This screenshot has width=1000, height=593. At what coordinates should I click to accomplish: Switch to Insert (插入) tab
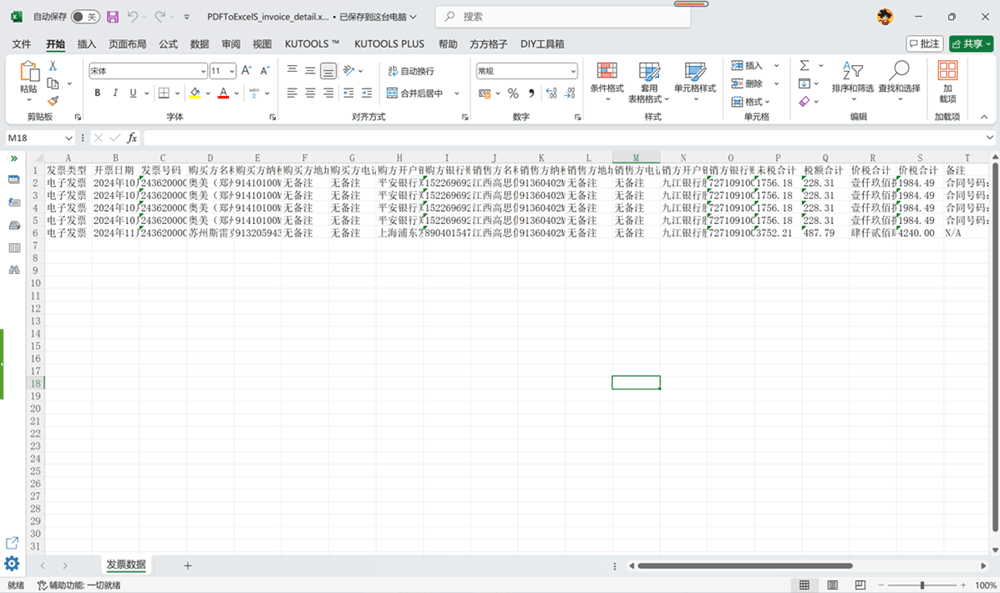click(x=86, y=44)
